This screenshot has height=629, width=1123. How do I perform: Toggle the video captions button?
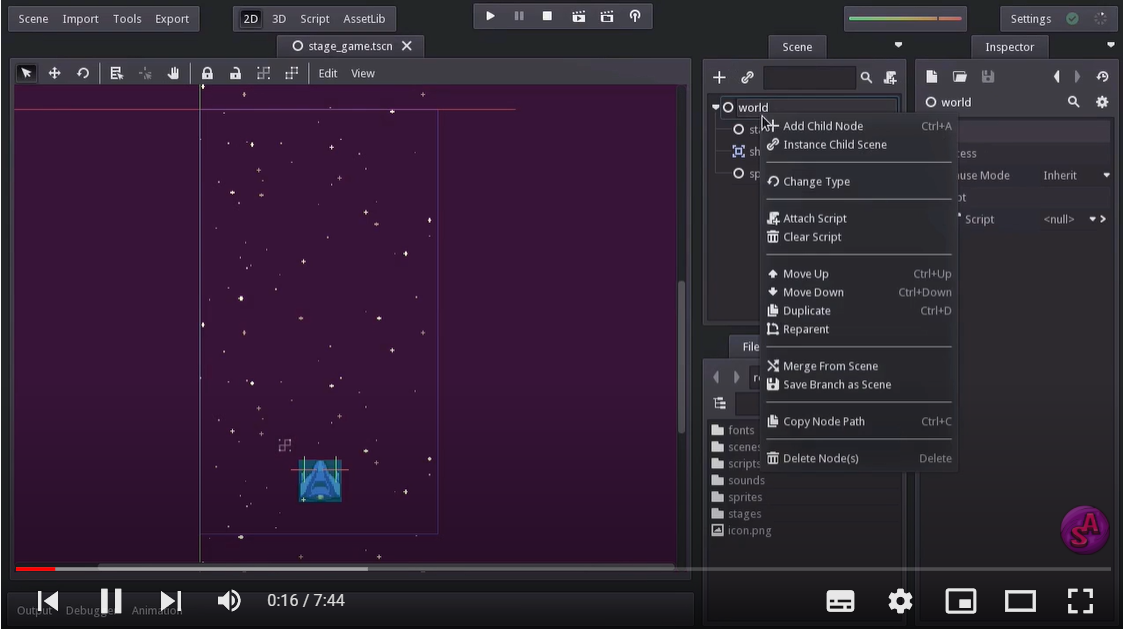click(x=840, y=600)
